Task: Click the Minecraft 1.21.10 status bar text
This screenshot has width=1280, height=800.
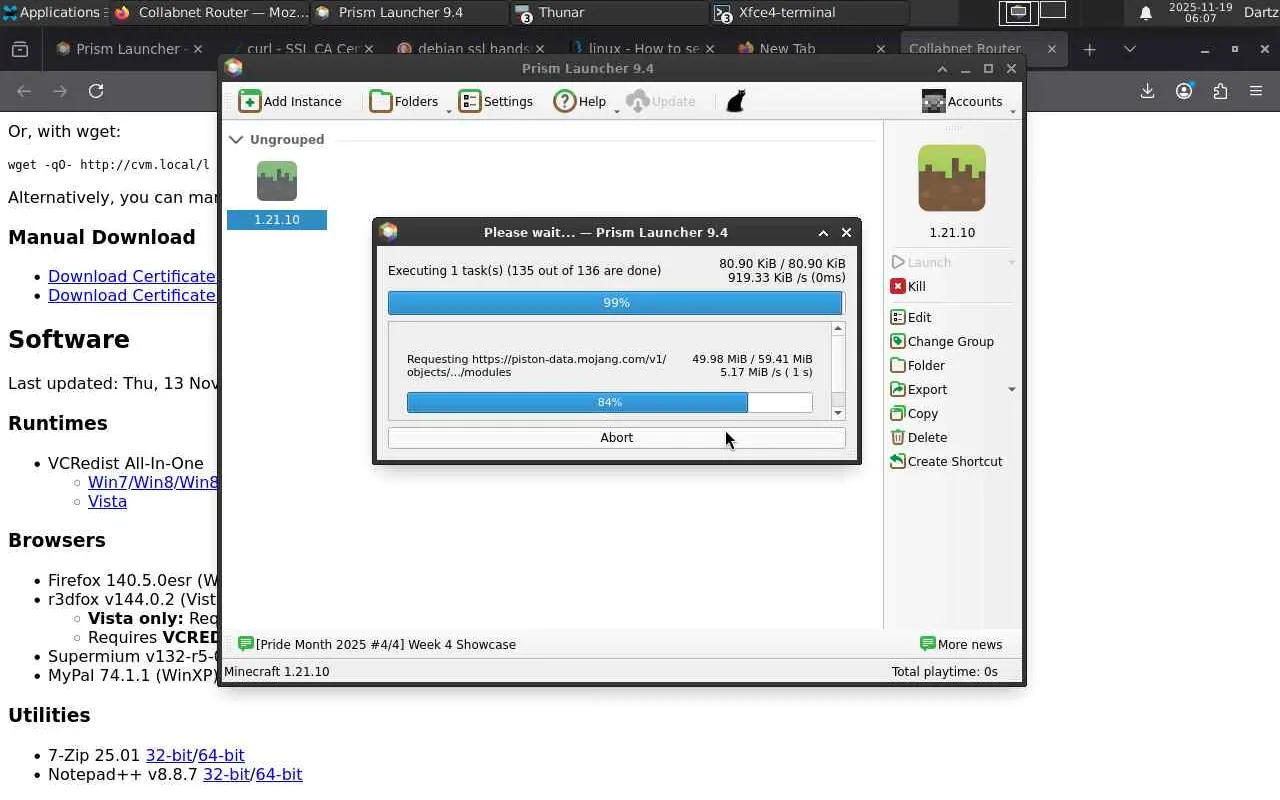Action: tap(277, 671)
